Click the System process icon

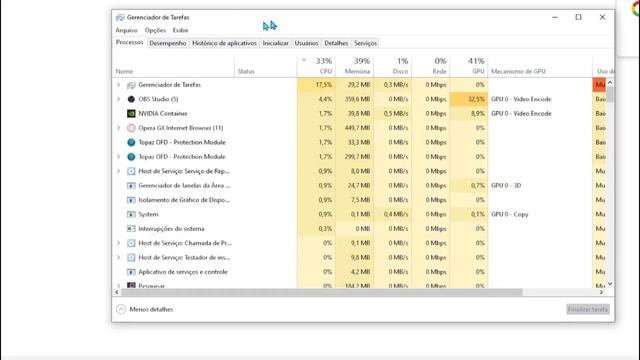131,214
